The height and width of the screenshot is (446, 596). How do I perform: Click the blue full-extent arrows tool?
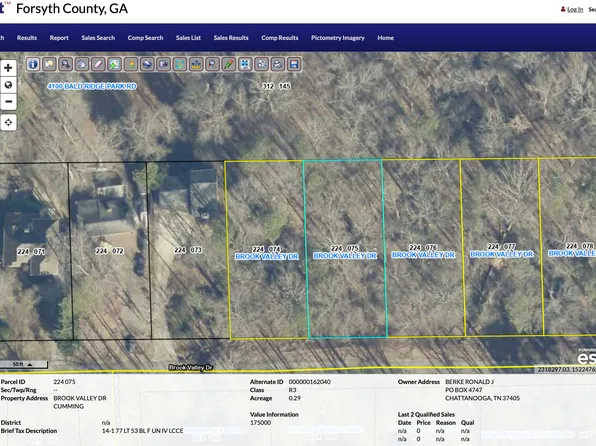coord(245,64)
